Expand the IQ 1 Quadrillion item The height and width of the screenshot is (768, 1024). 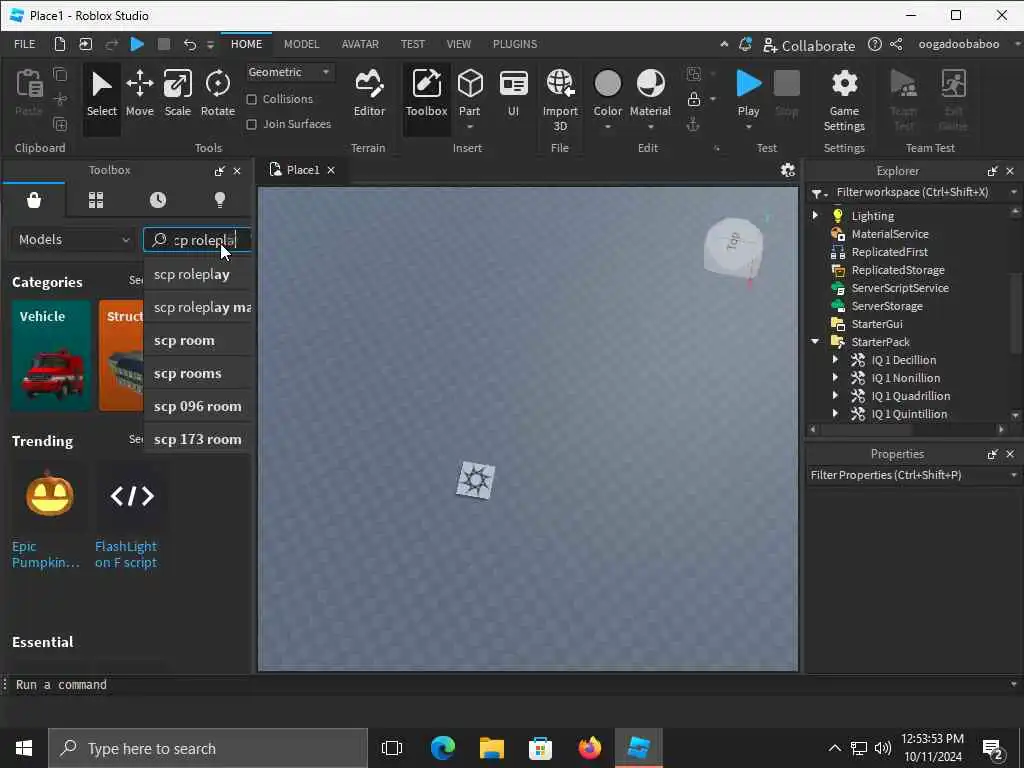point(835,395)
